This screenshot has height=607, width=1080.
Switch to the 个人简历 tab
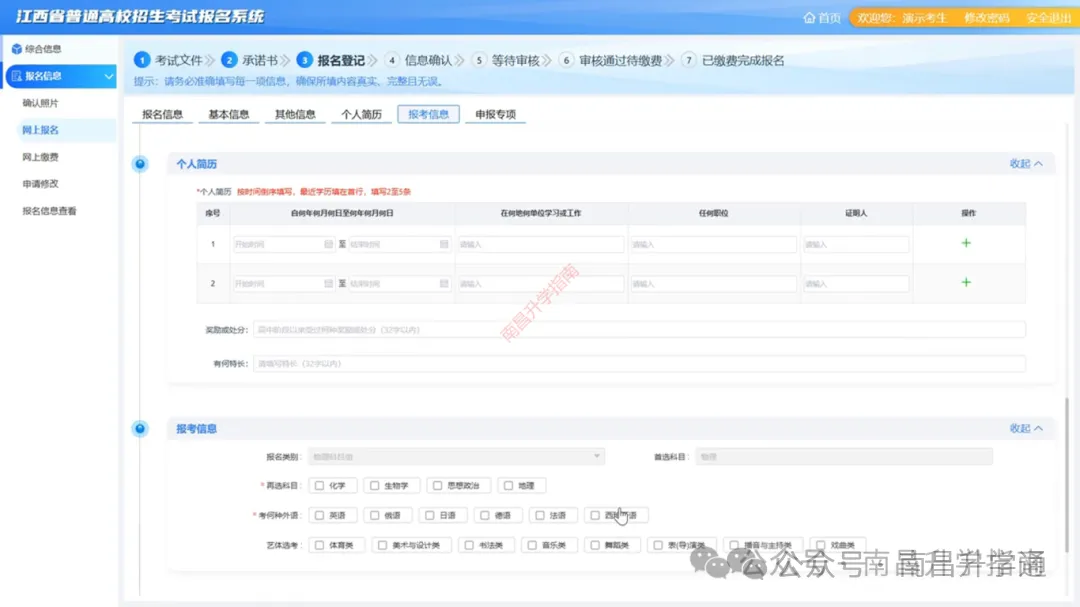pyautogui.click(x=361, y=114)
